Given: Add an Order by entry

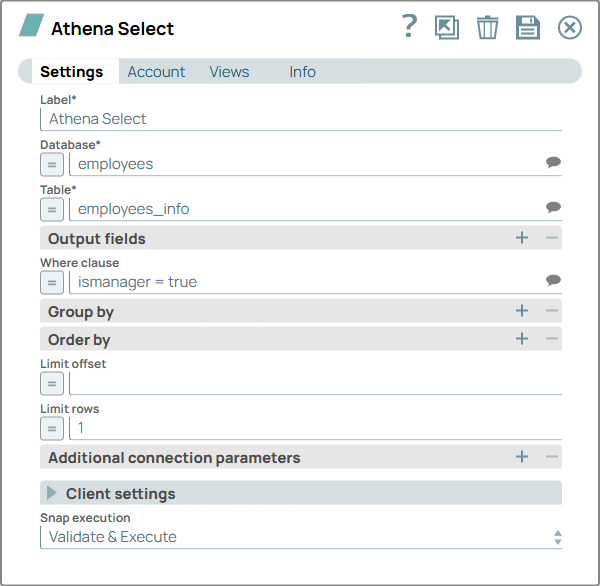Looking at the screenshot, I should click(x=522, y=338).
